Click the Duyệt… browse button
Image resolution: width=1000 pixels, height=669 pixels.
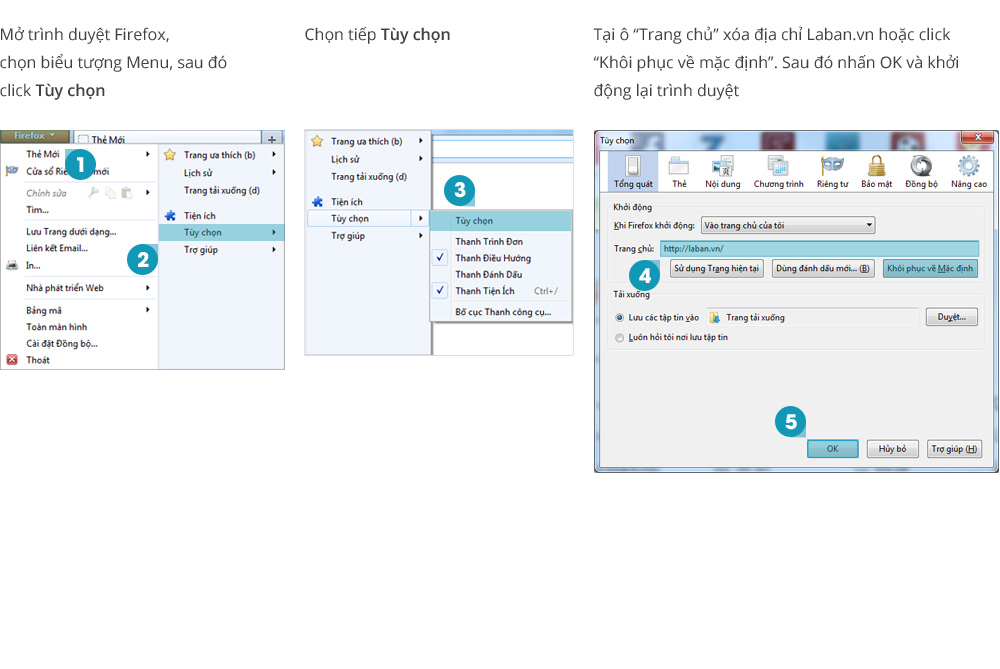[951, 317]
